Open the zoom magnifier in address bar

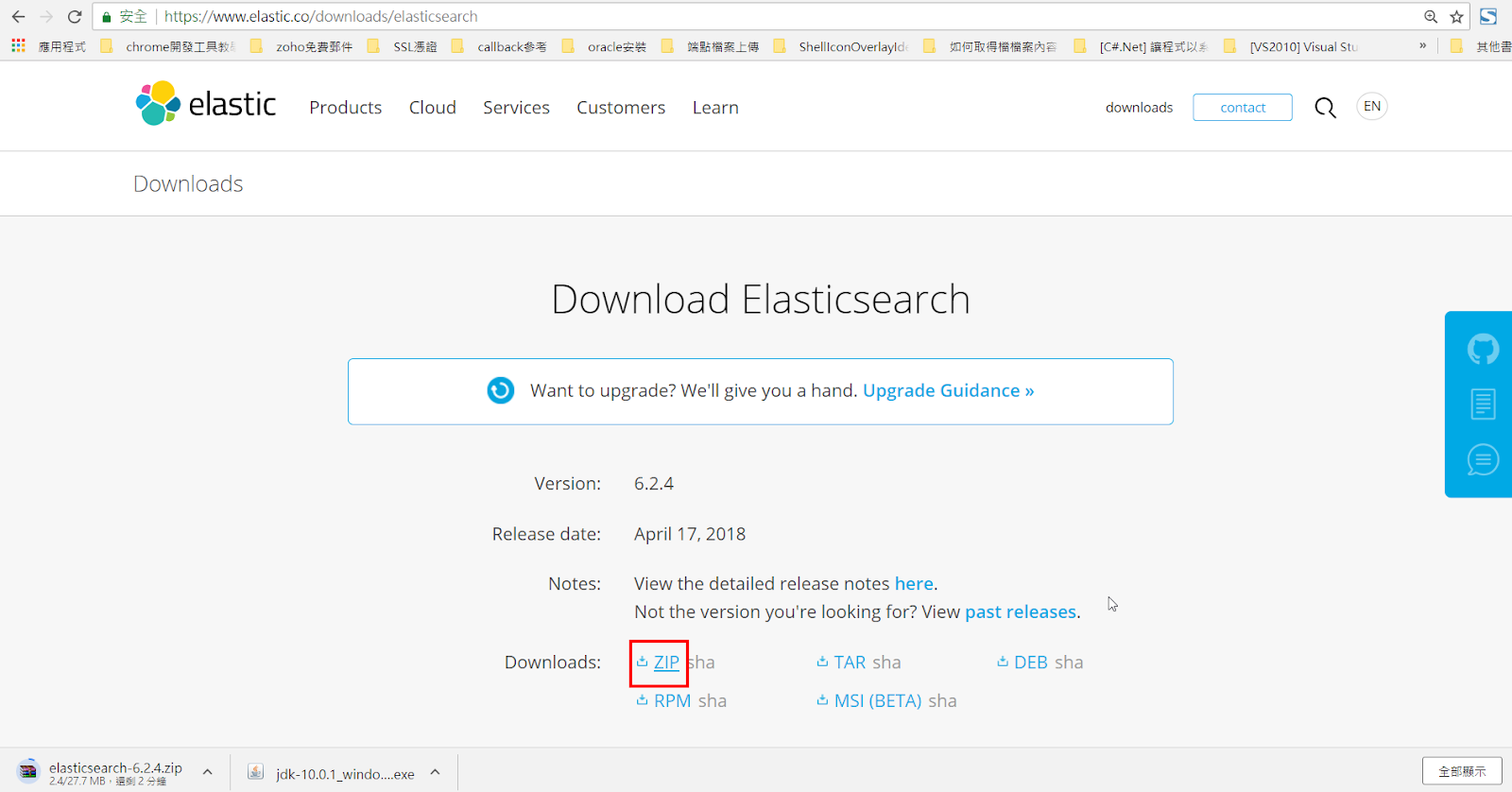point(1431,17)
